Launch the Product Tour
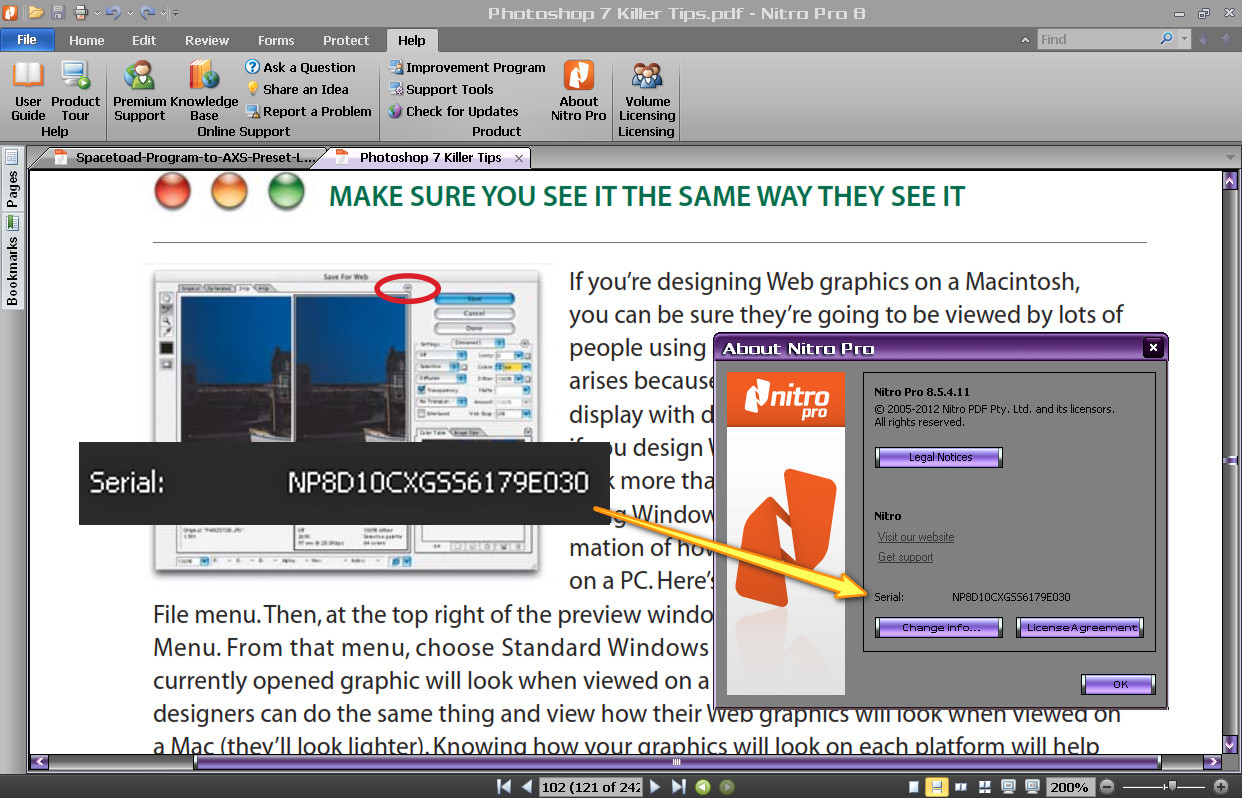Image resolution: width=1242 pixels, height=798 pixels. [76, 91]
